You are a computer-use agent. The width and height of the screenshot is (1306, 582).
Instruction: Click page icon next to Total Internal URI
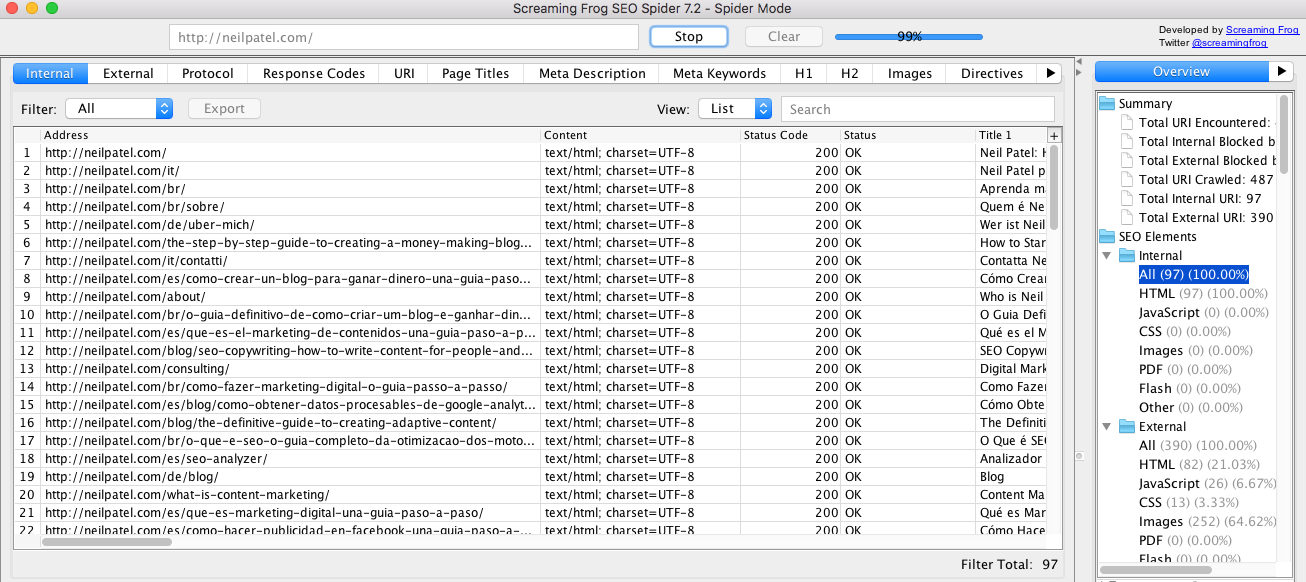click(x=1127, y=199)
